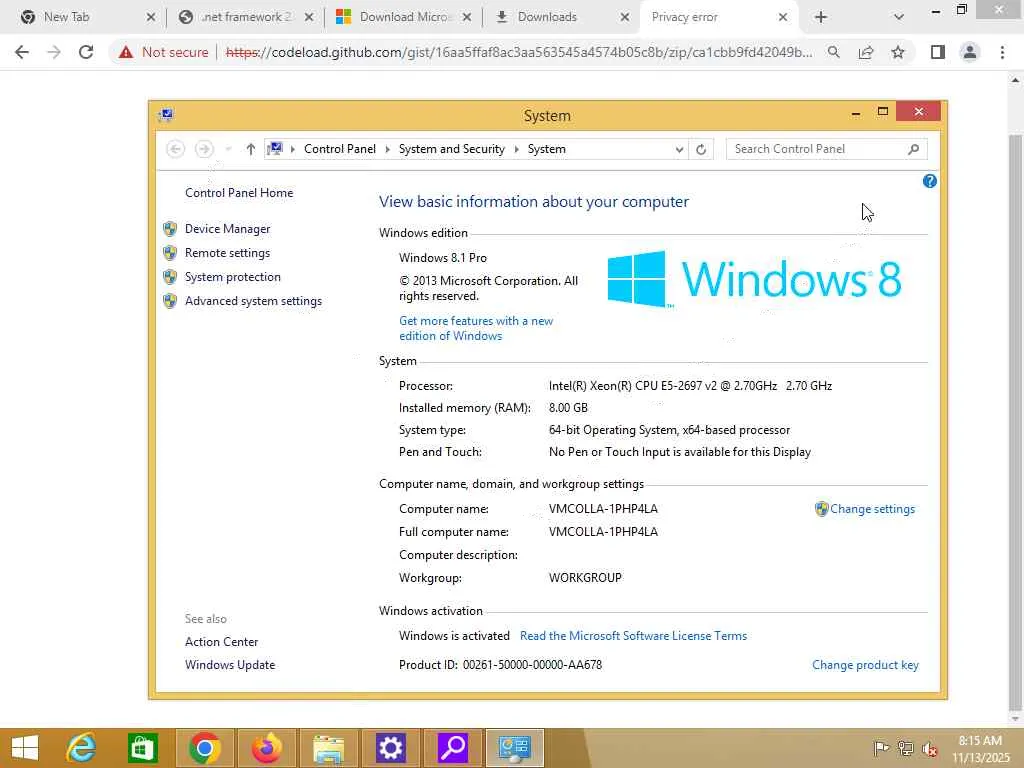Click the Chrome address bar URL

point(519,52)
